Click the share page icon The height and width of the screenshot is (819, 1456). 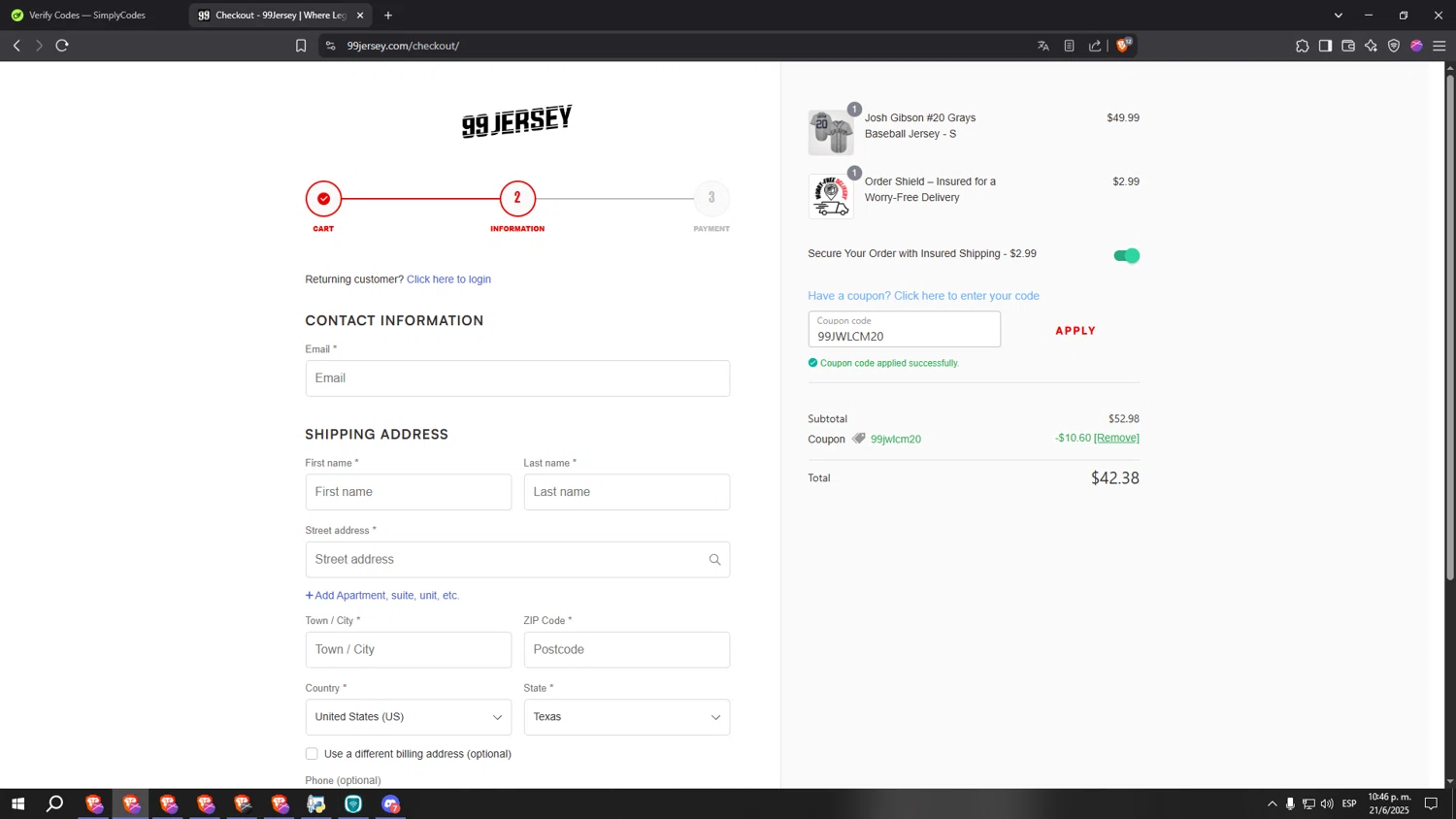pyautogui.click(x=1095, y=46)
